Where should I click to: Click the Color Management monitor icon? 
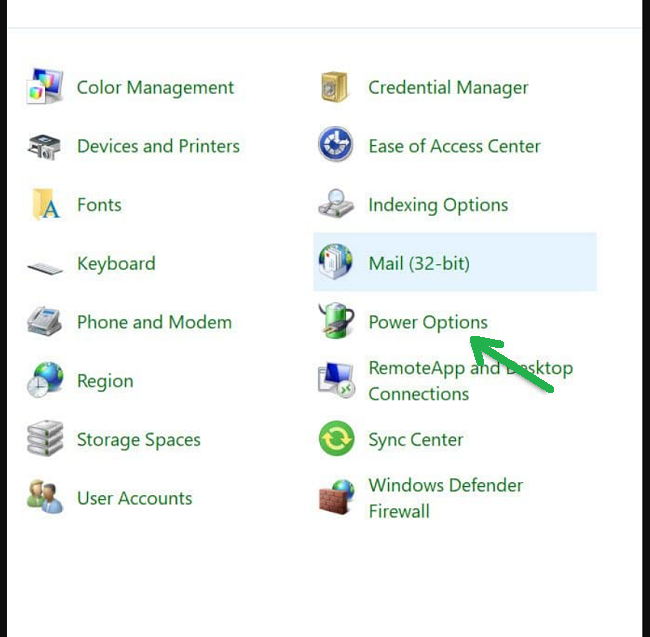click(x=45, y=88)
